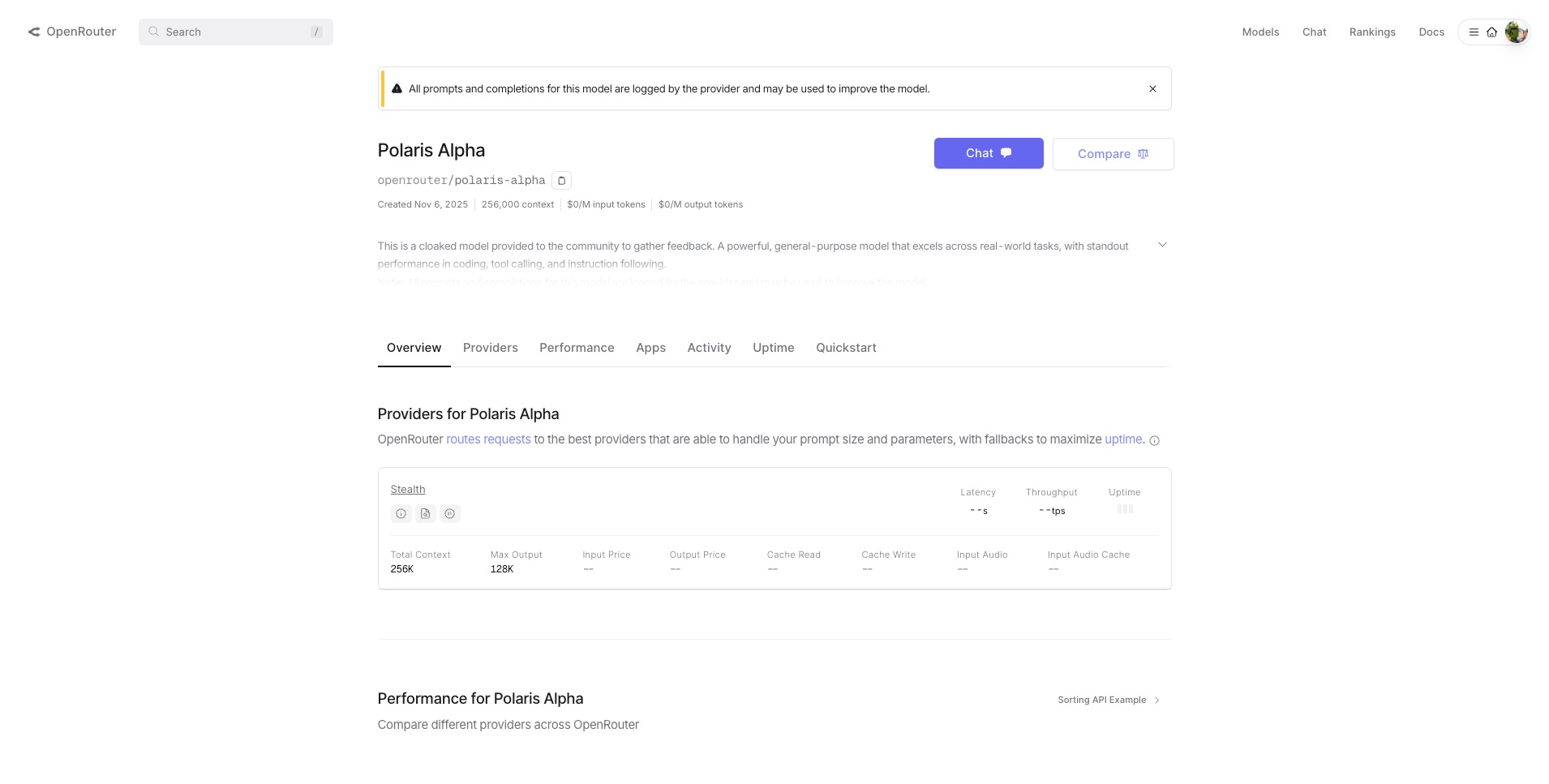Click the Max Output value "128K"
Screen dimensions: 1549x784
coord(502,569)
